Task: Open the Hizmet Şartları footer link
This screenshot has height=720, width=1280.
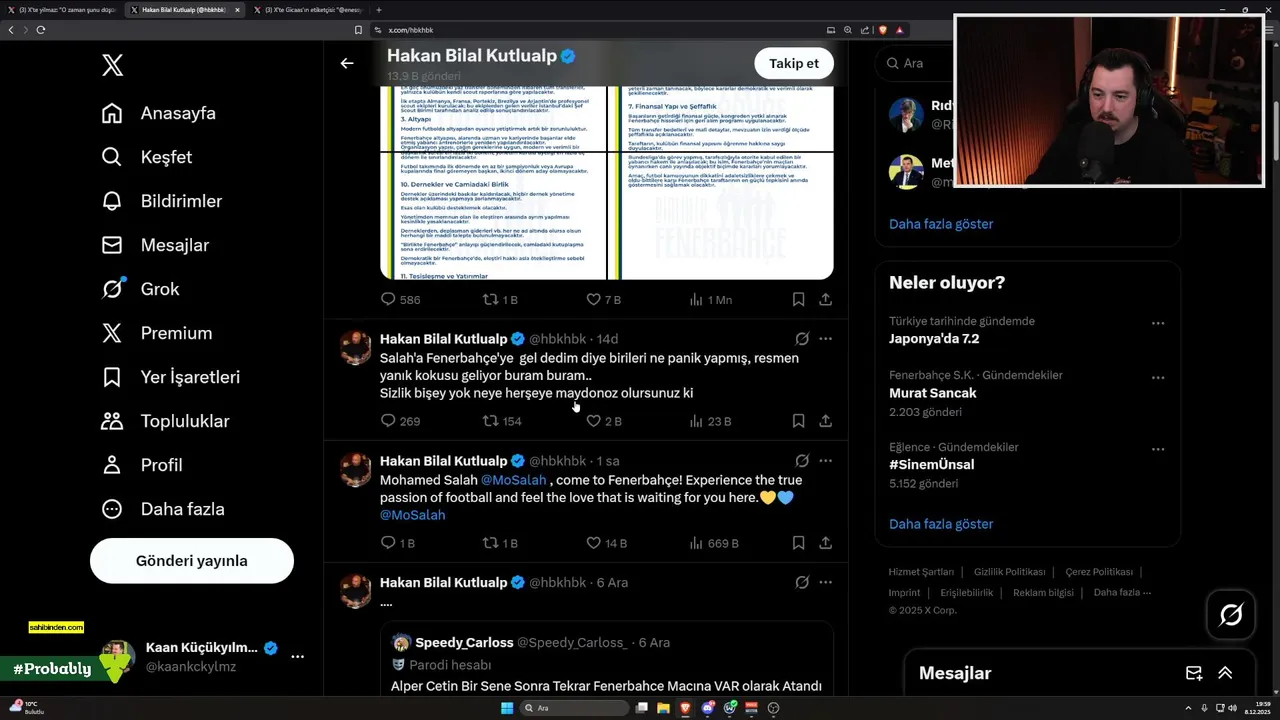Action: click(921, 572)
